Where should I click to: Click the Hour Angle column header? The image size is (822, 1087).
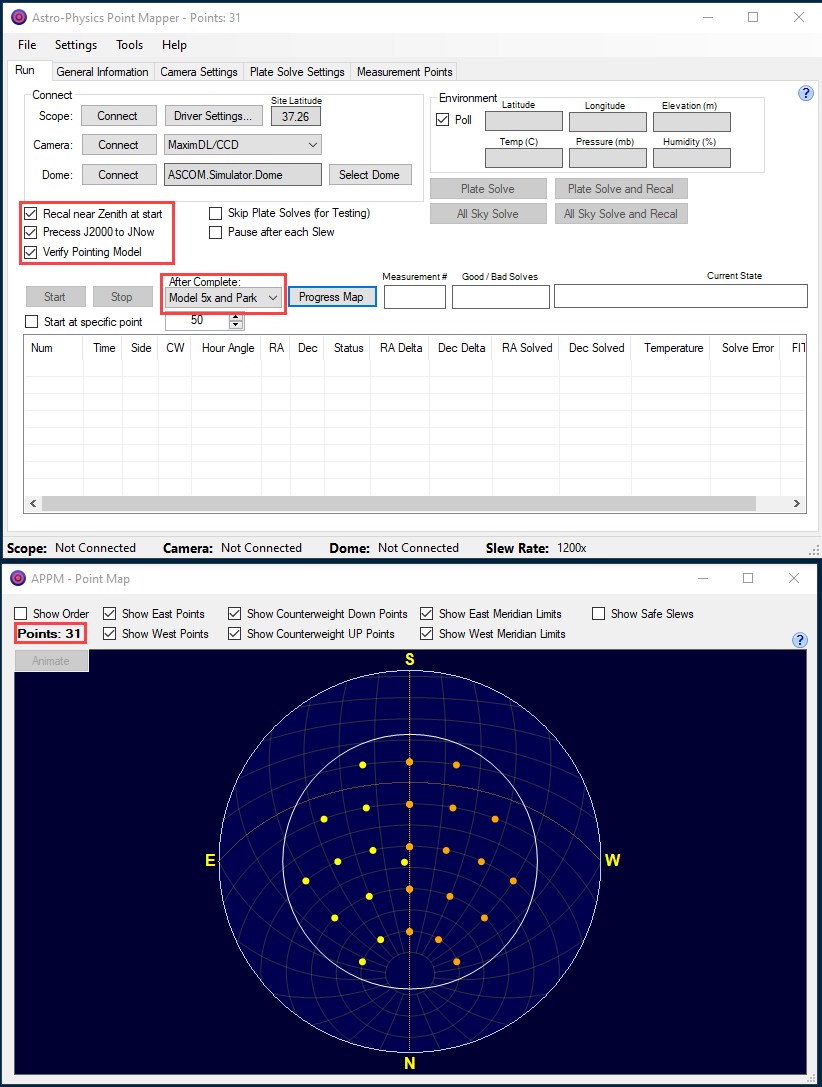pos(227,348)
